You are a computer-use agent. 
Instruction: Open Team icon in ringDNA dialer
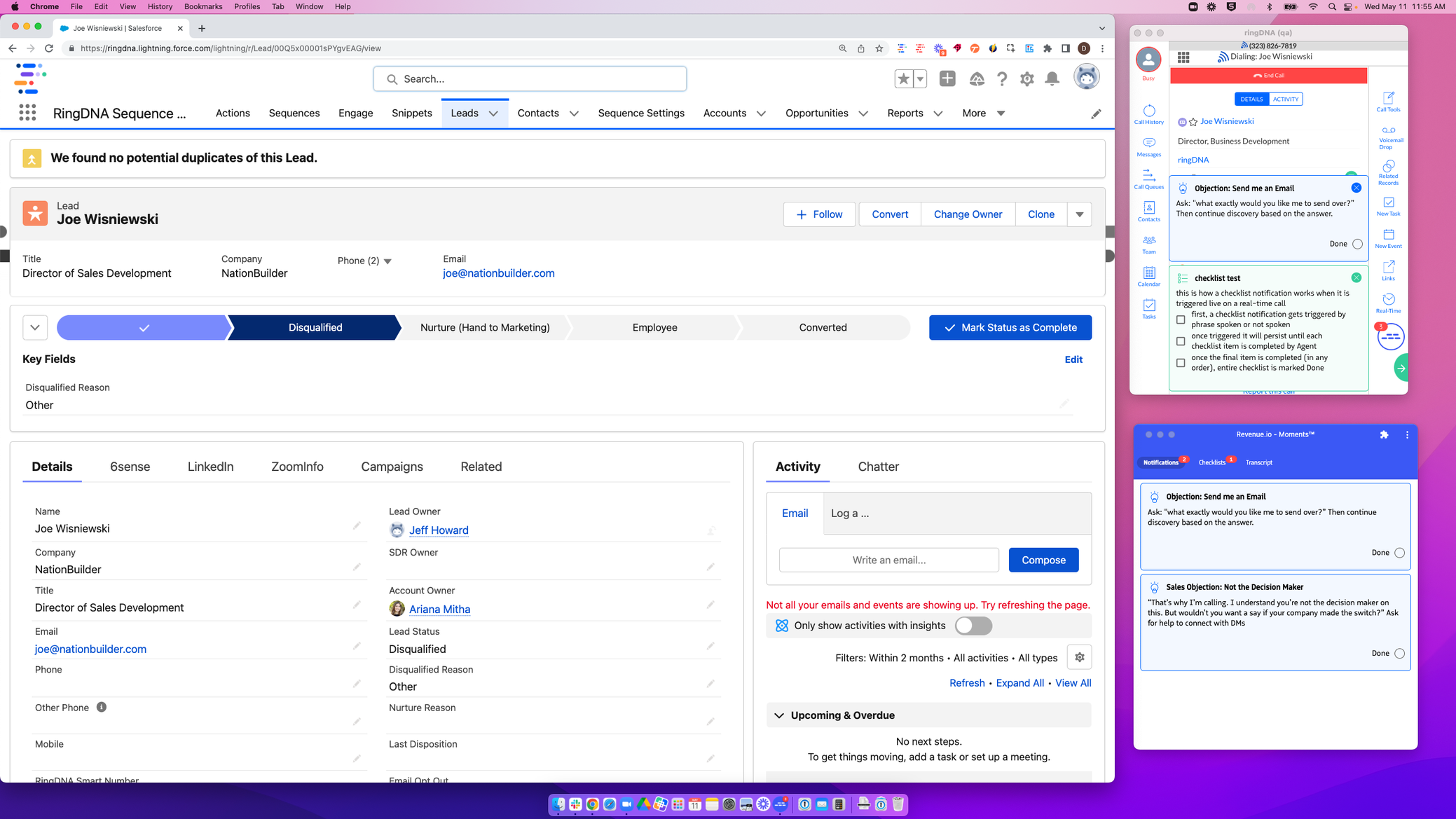coord(1148,244)
